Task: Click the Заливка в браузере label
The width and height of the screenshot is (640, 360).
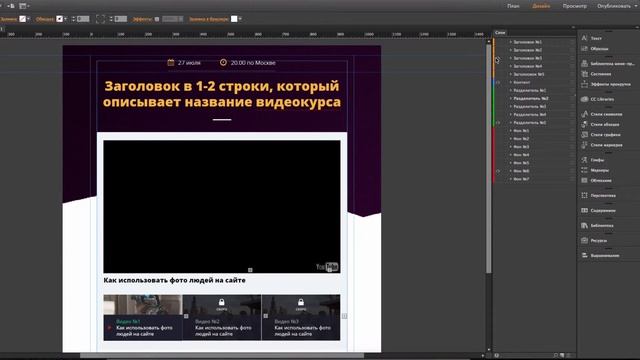Action: pos(209,19)
